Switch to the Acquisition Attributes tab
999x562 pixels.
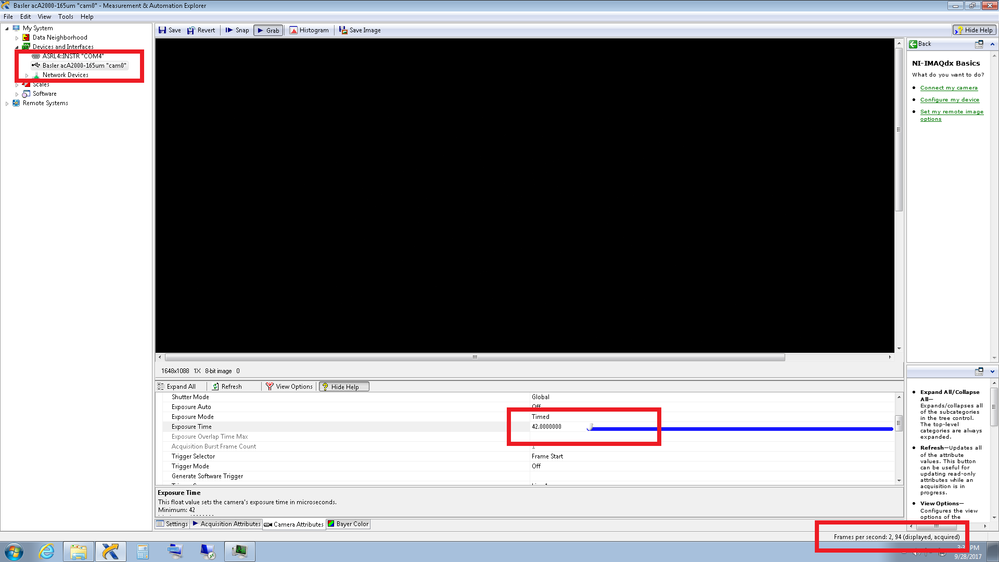click(x=226, y=524)
